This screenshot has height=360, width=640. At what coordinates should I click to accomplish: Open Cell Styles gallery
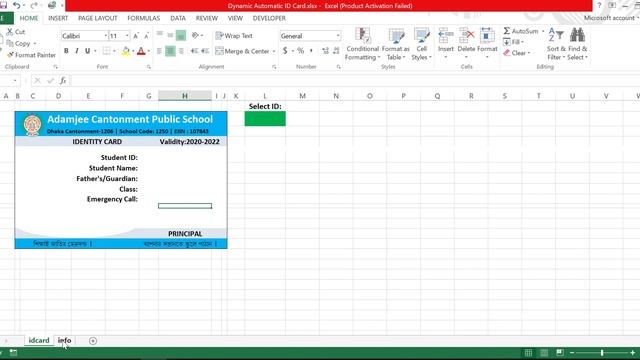point(421,44)
